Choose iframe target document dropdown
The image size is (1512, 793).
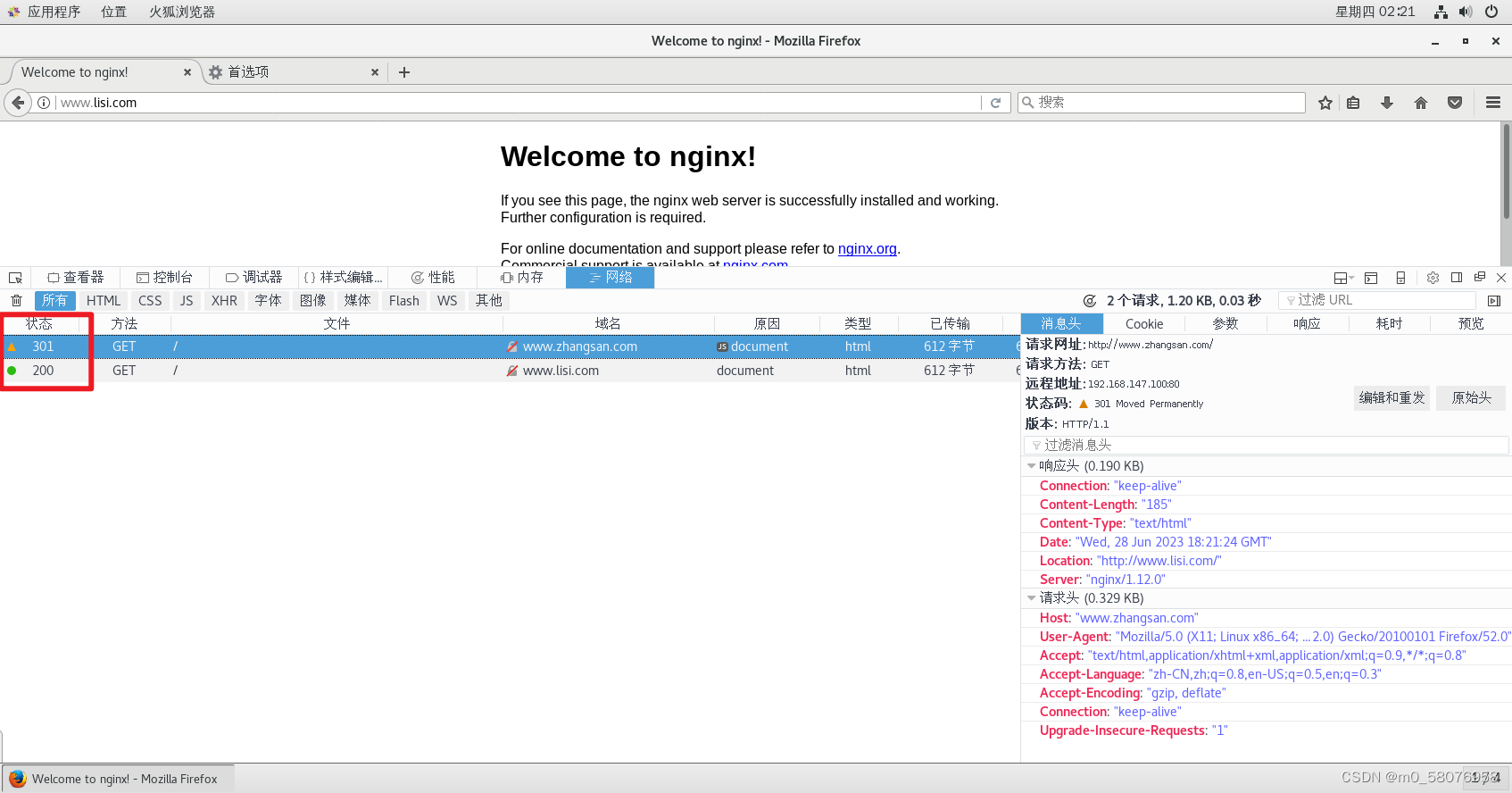point(1343,278)
